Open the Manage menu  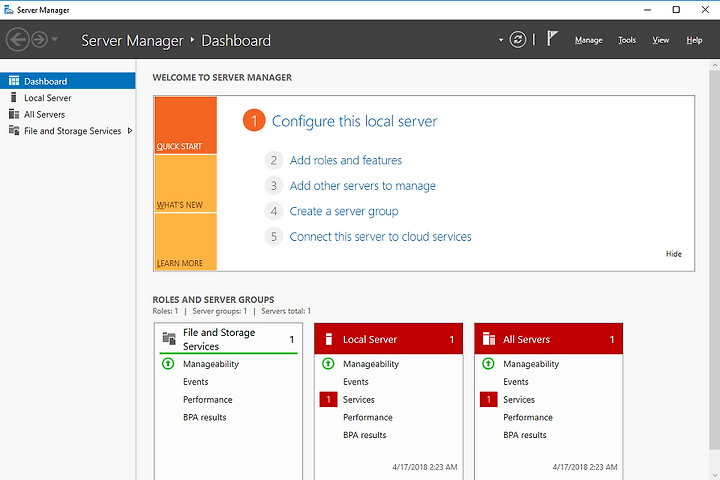[x=588, y=40]
